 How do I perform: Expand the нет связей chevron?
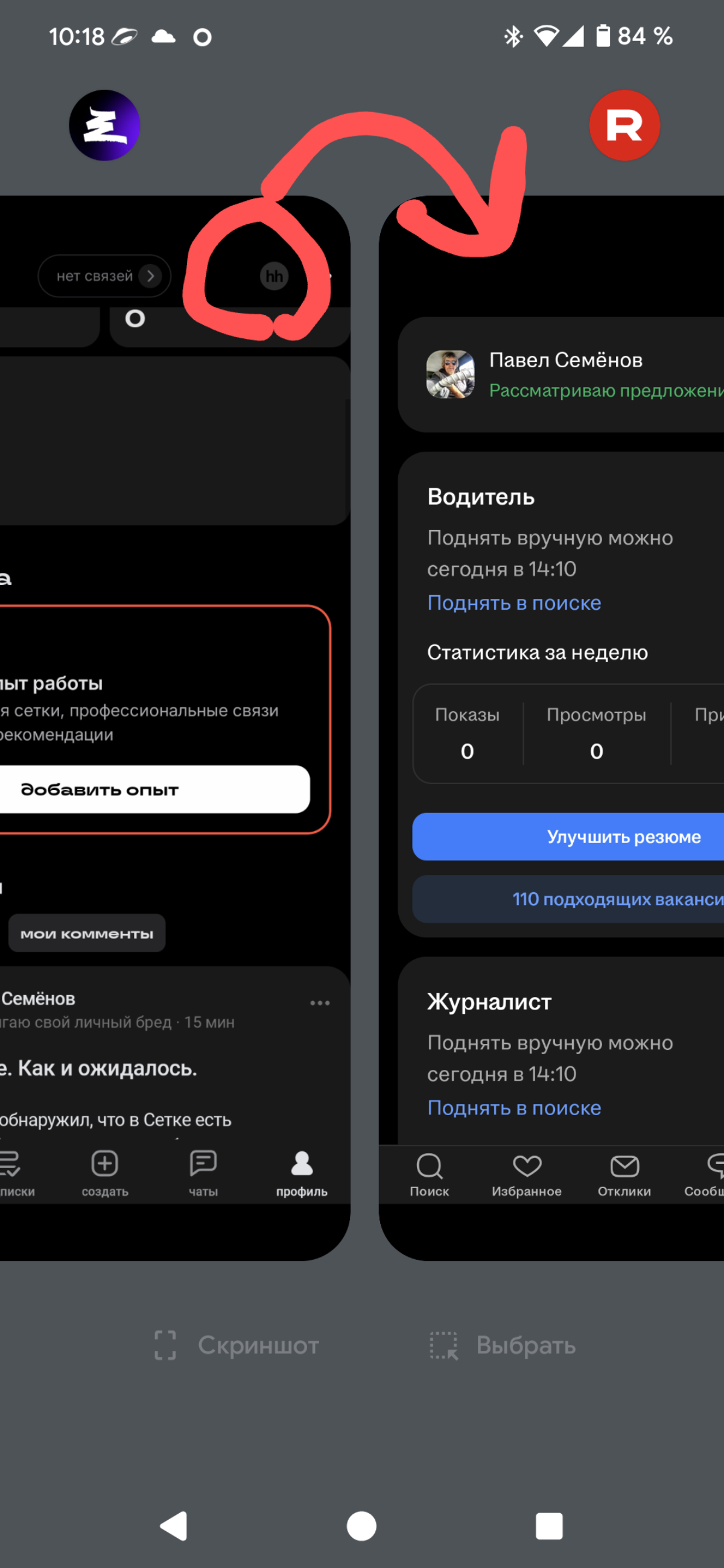[150, 276]
